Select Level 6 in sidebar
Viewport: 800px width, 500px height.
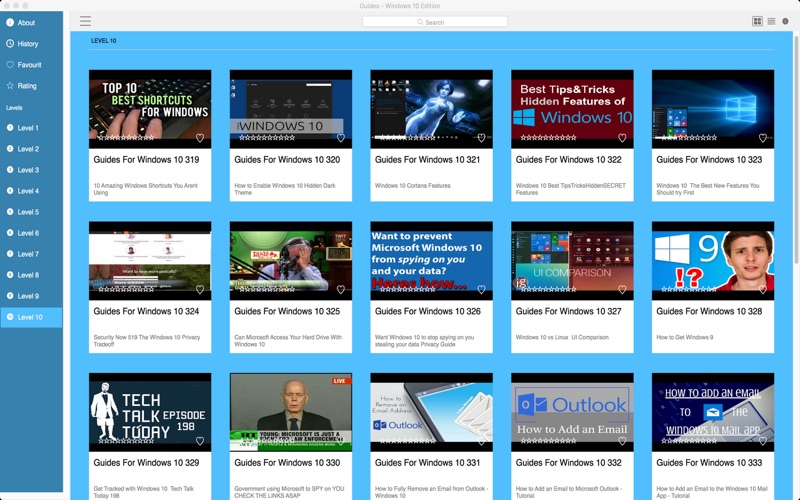(31, 233)
